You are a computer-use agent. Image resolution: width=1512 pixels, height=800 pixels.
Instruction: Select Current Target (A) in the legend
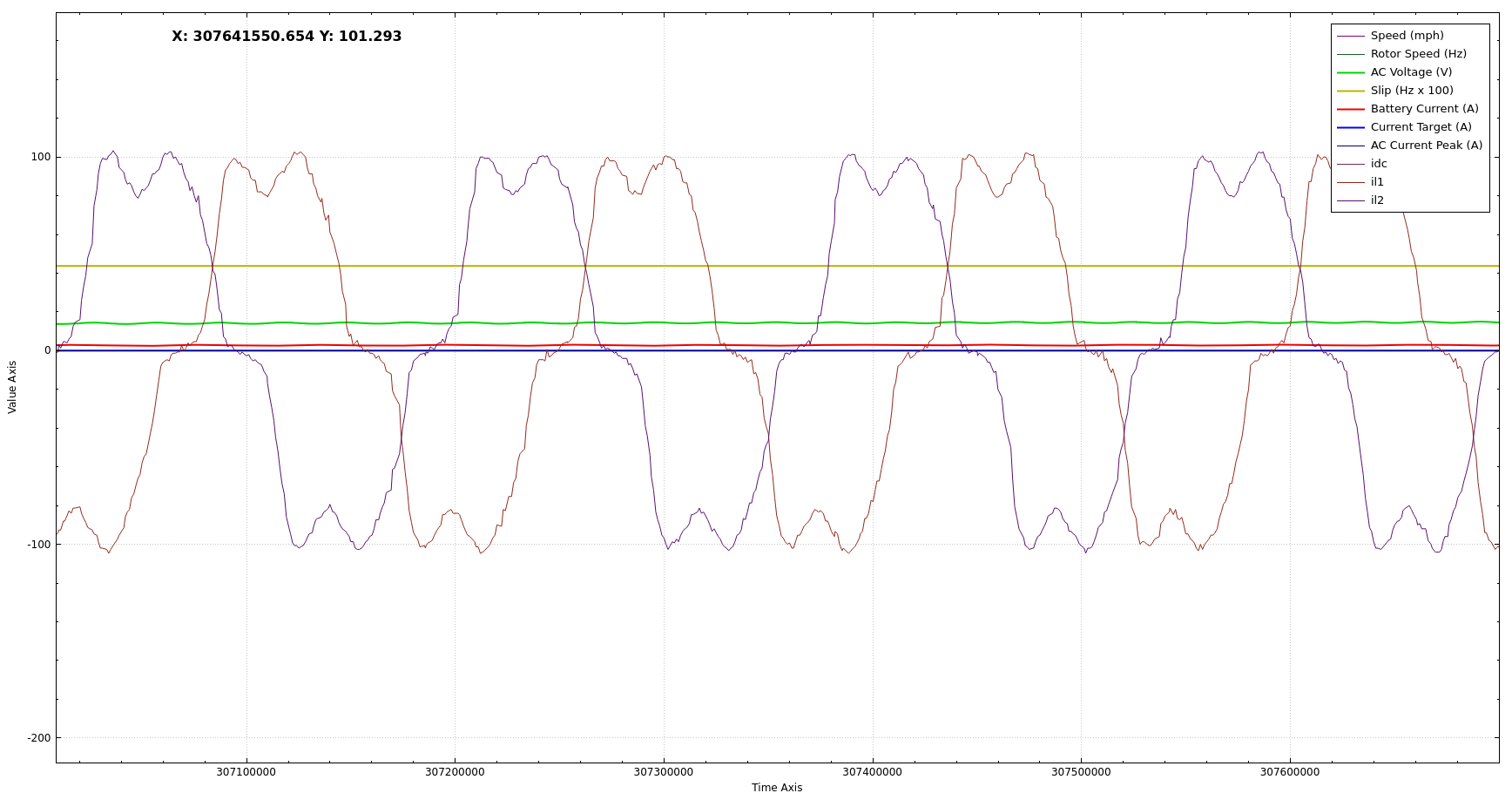1421,127
